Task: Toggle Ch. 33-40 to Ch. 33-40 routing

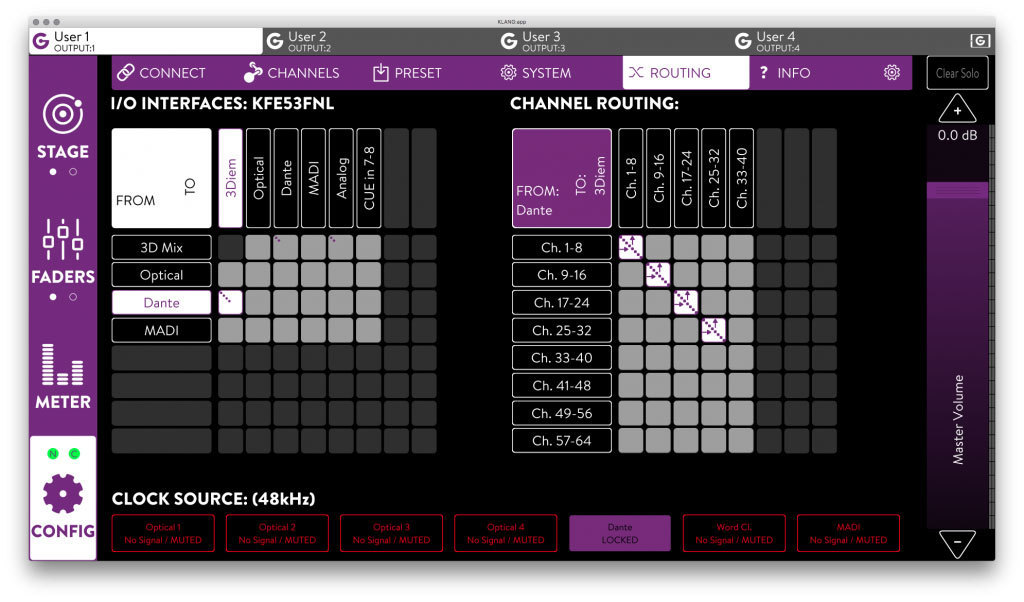Action: [x=741, y=358]
